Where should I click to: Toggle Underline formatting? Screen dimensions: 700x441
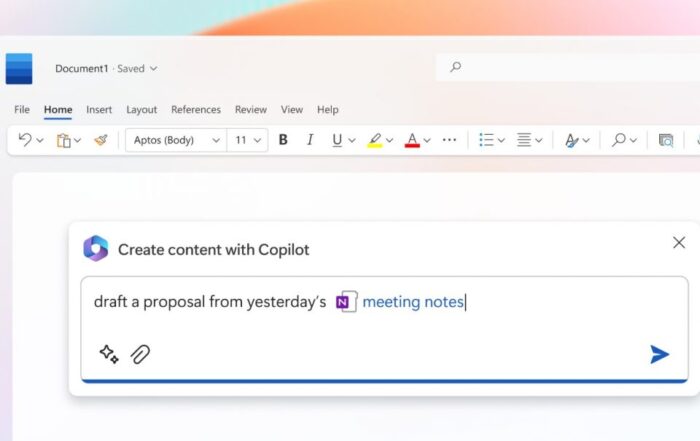point(337,140)
